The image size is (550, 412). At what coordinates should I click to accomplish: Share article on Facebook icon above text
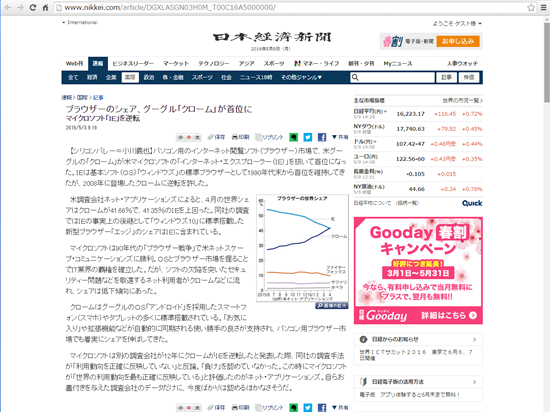(322, 137)
